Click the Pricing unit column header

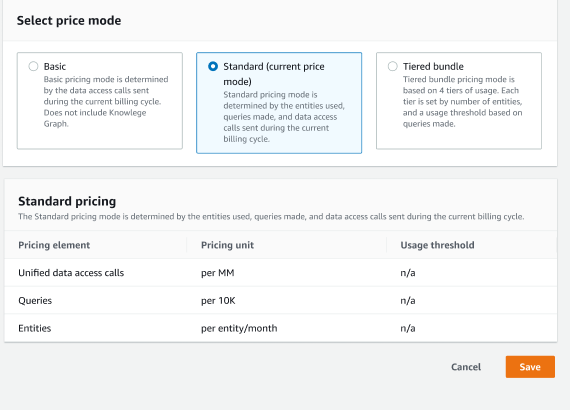227,245
